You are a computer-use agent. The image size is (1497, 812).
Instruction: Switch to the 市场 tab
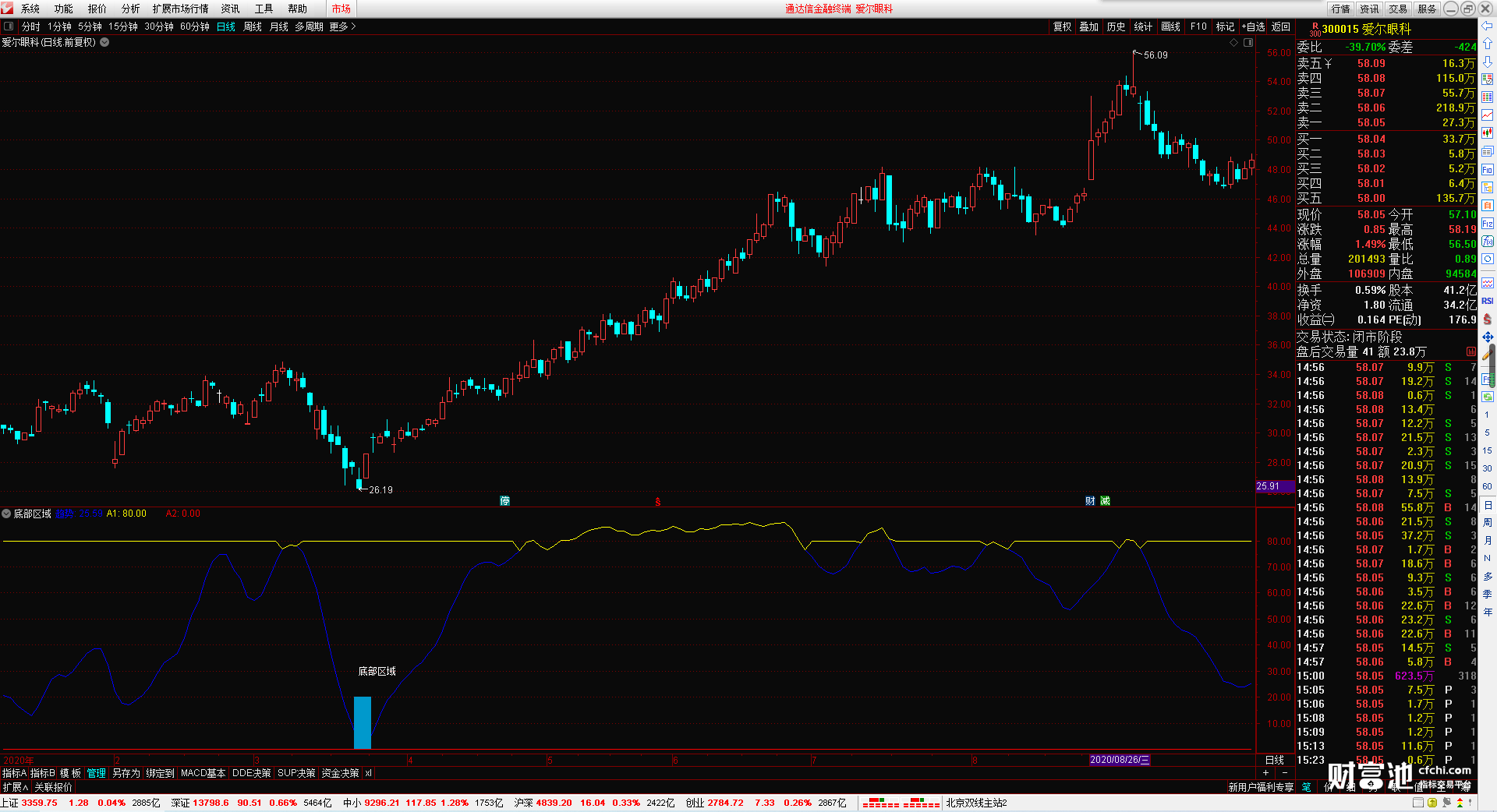click(342, 9)
